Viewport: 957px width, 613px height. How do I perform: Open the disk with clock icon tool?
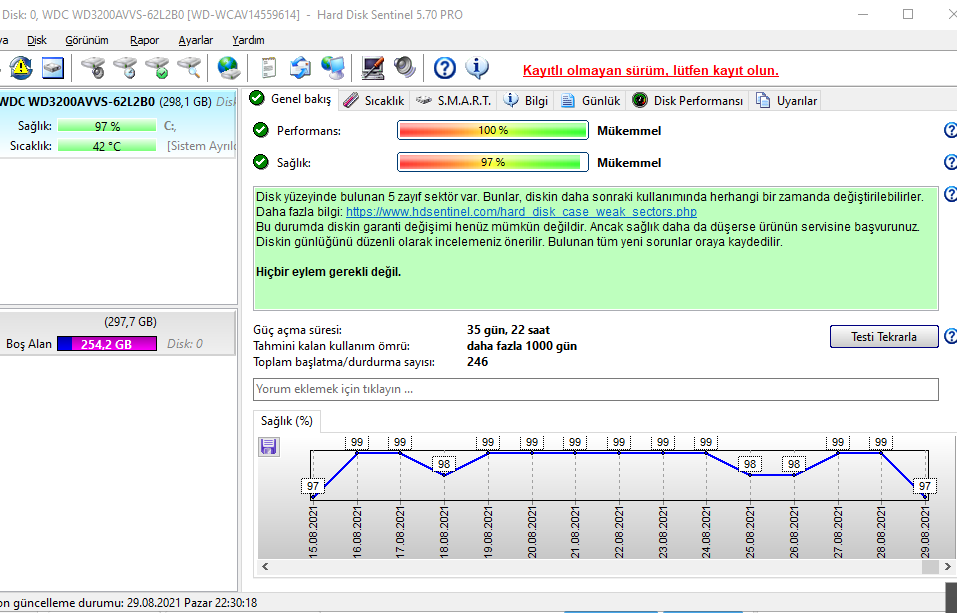click(126, 67)
